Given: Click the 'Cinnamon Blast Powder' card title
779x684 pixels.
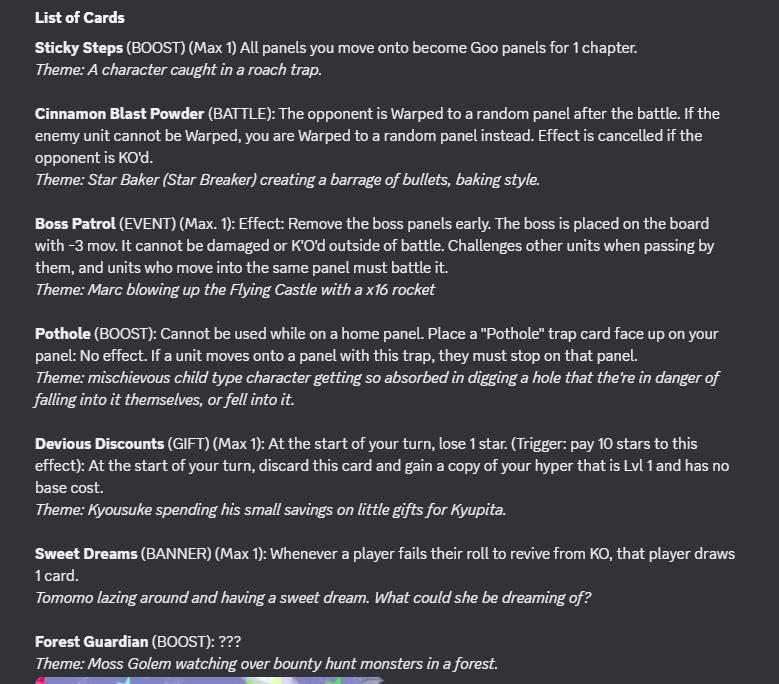Looking at the screenshot, I should tap(119, 114).
